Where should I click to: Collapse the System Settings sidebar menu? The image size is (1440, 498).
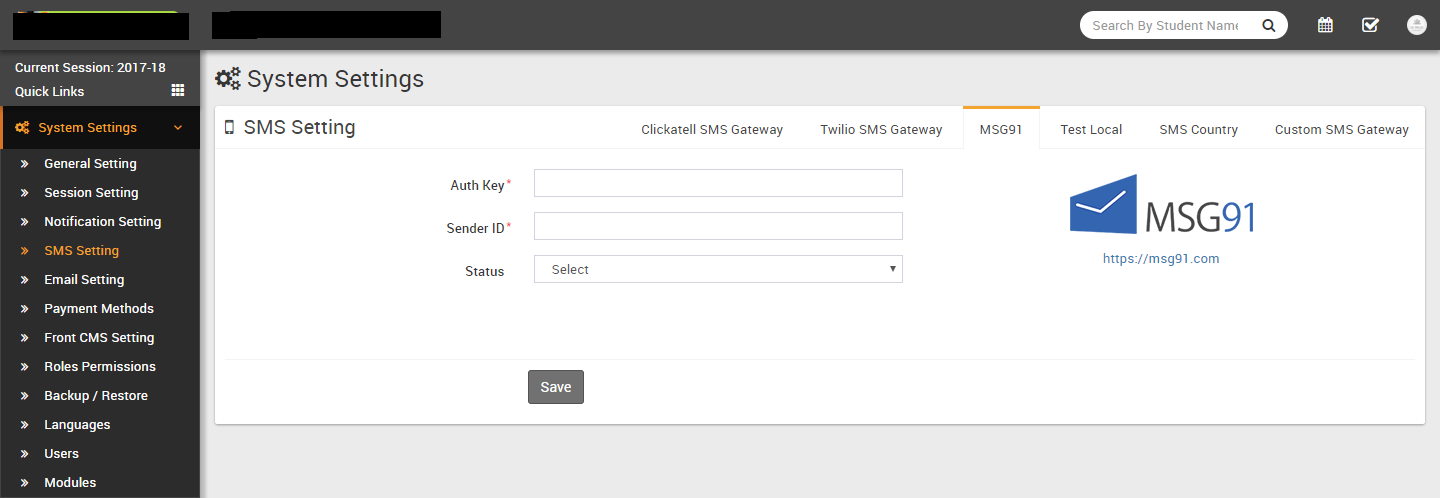coord(178,128)
